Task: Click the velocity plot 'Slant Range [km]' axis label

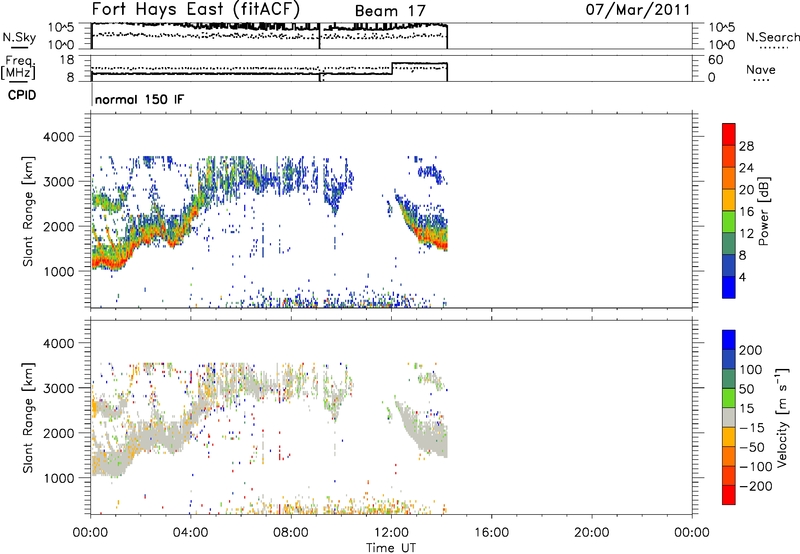Action: 28,417
